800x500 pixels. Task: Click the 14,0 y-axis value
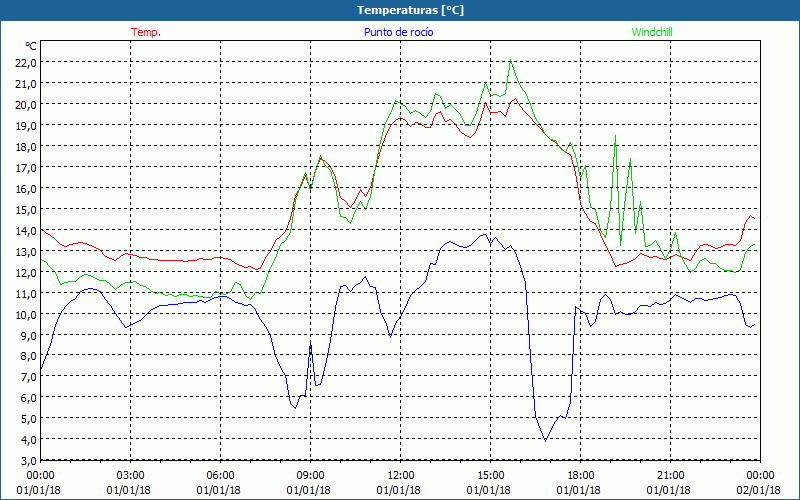[26, 230]
